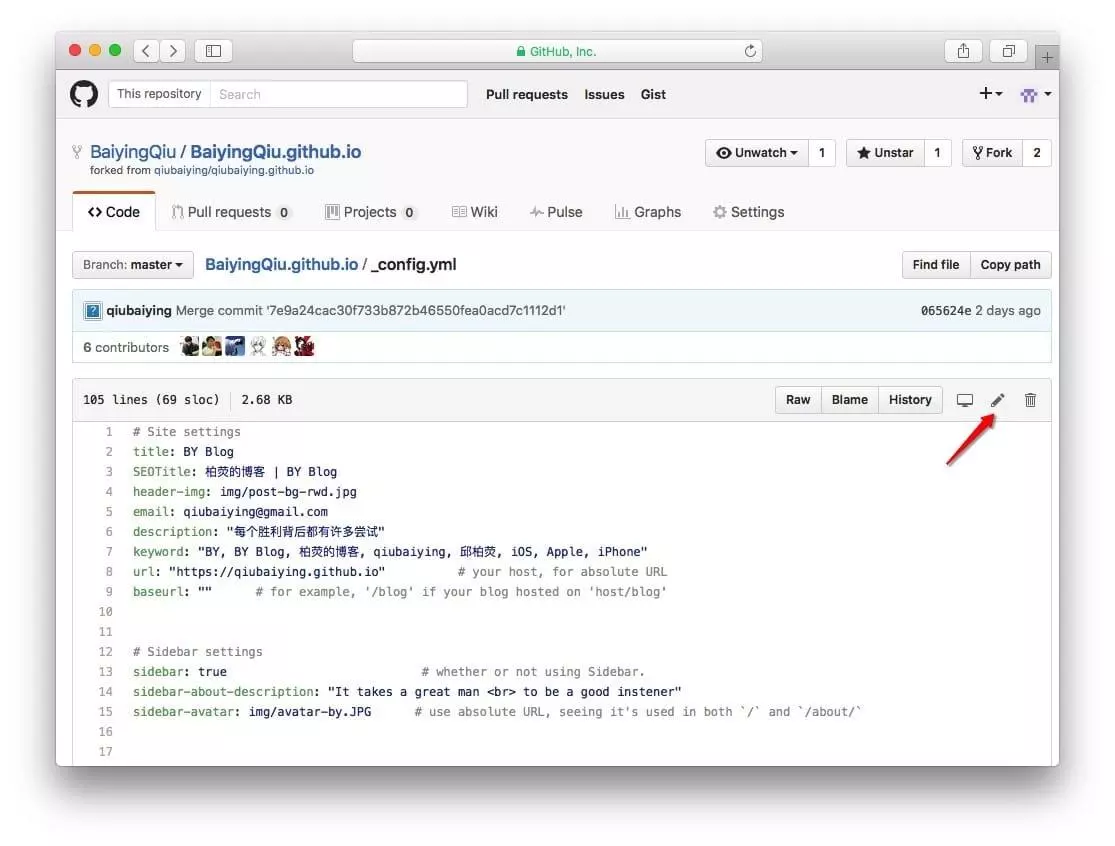The width and height of the screenshot is (1115, 846).
Task: Open the Merge commit message link
Action: (370, 311)
